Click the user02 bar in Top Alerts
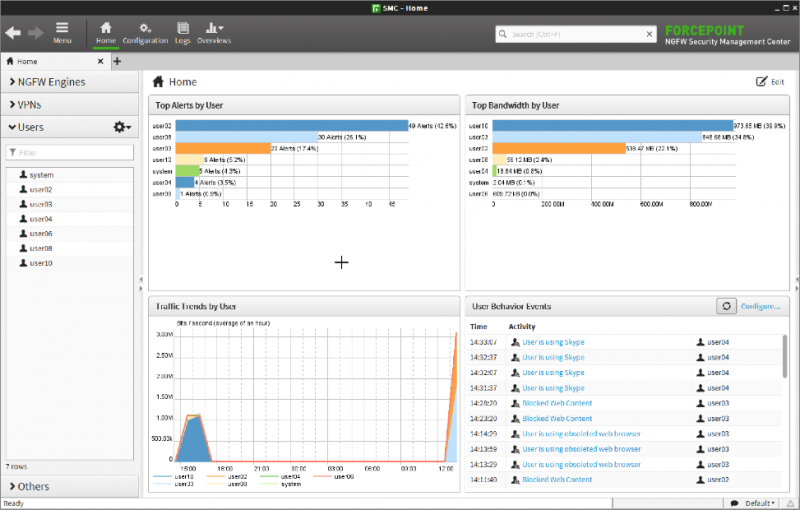Screen dimensions: 800x510 (x=292, y=125)
